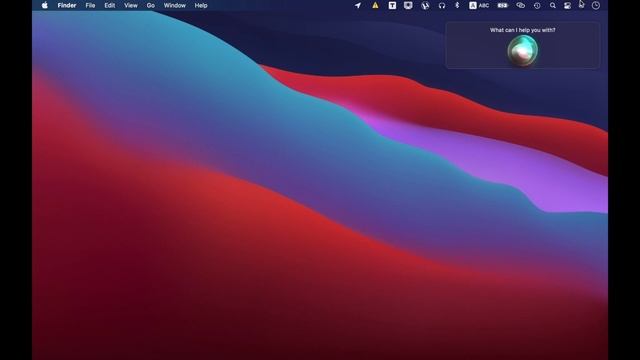
Task: Click the 'What can I help you with?' text
Action: [x=522, y=30]
